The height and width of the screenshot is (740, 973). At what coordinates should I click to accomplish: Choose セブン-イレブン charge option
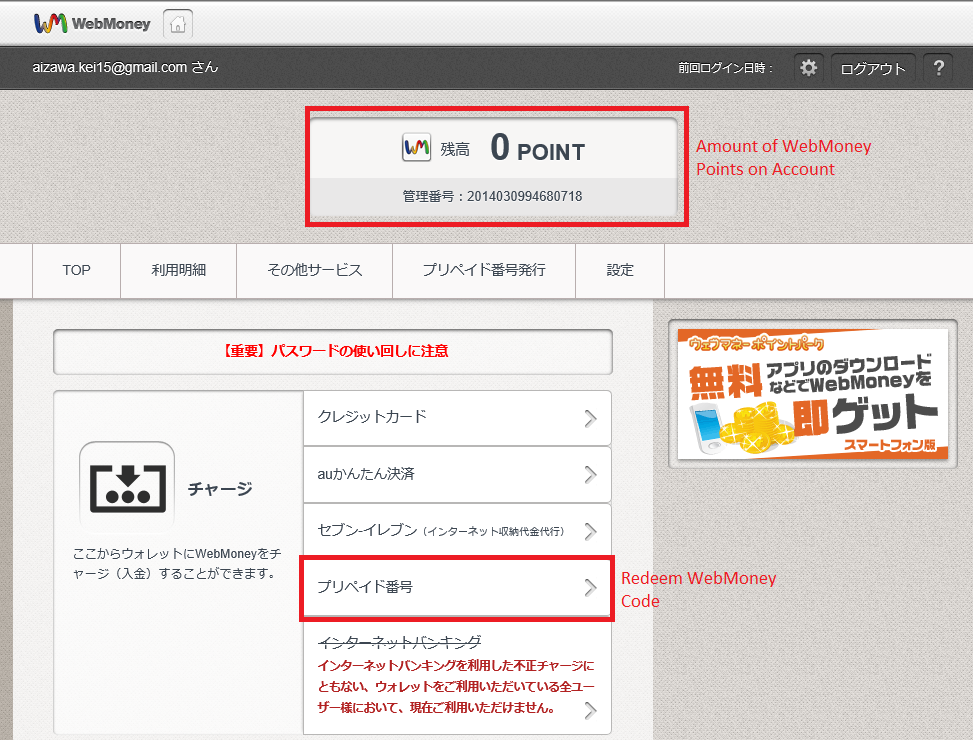pos(457,530)
